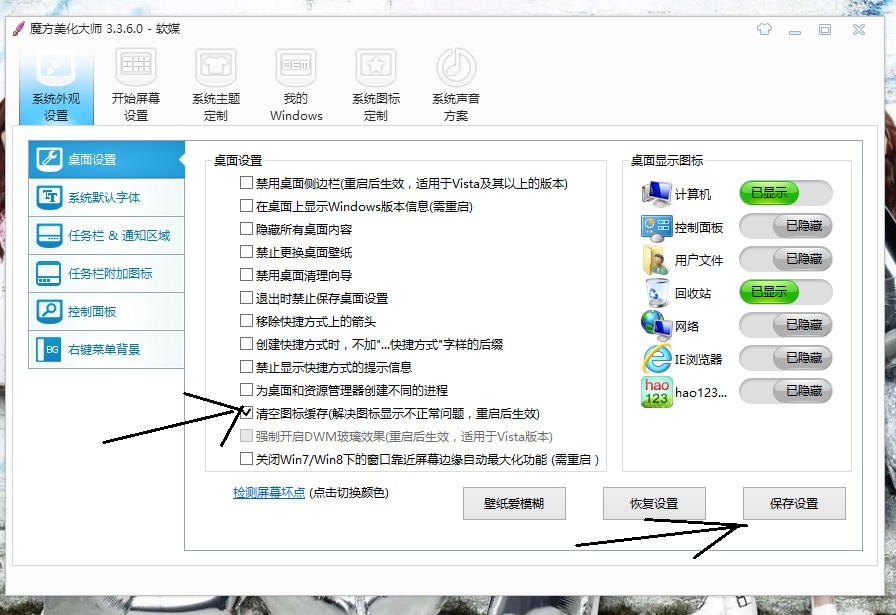Click the 网络 globe icon
Viewport: 896px width, 615px height.
656,325
